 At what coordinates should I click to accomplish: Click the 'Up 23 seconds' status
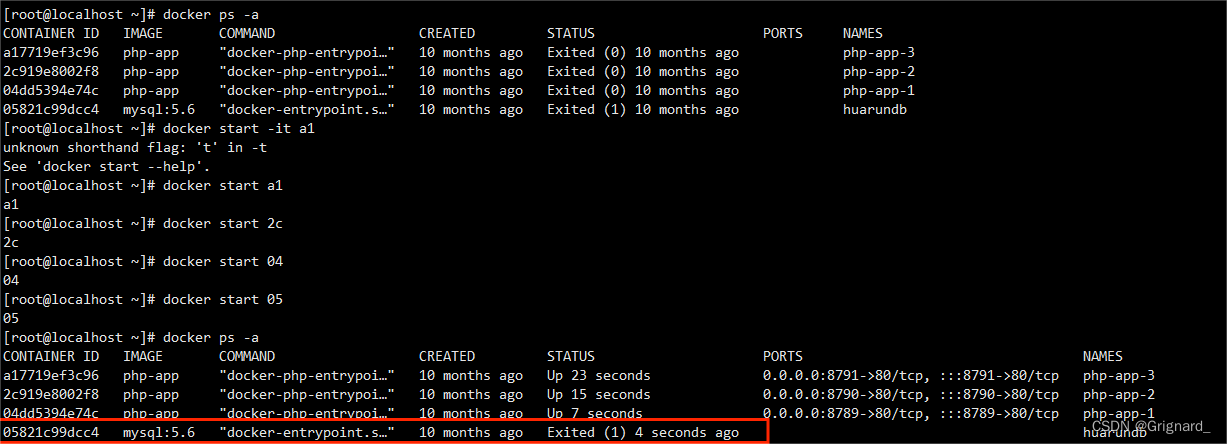599,375
